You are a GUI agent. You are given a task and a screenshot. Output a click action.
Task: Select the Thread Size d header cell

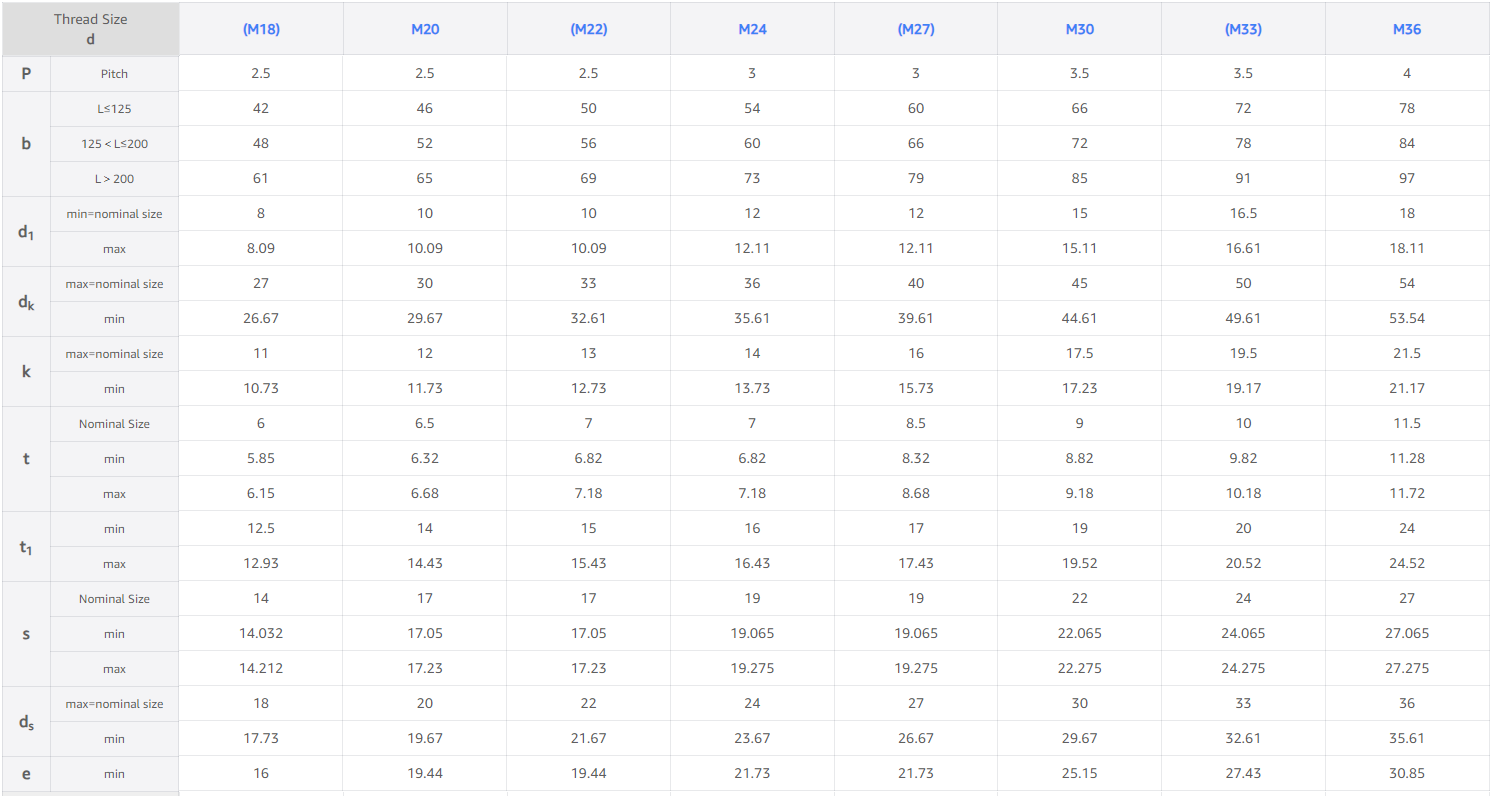coord(91,29)
